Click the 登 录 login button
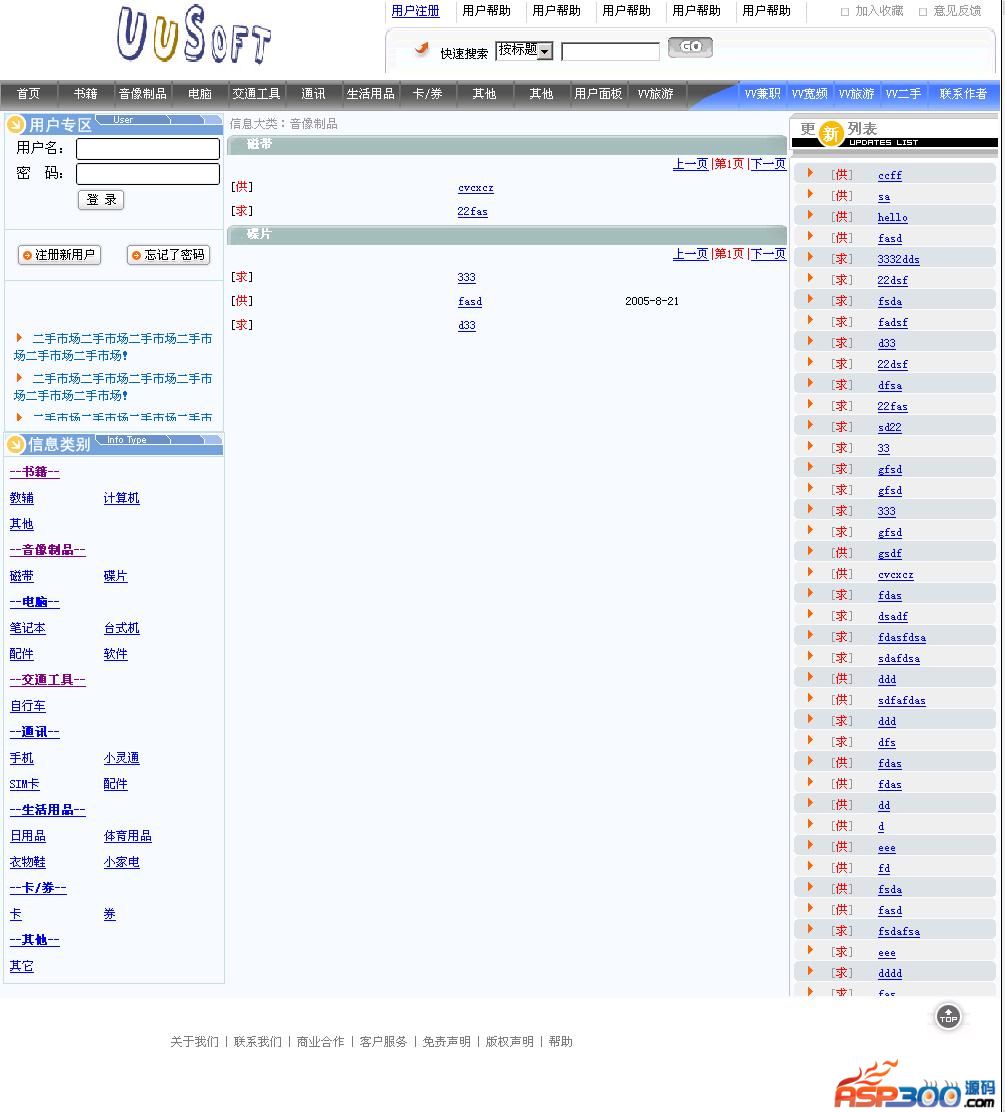The height and width of the screenshot is (1112, 1005). pyautogui.click(x=101, y=200)
